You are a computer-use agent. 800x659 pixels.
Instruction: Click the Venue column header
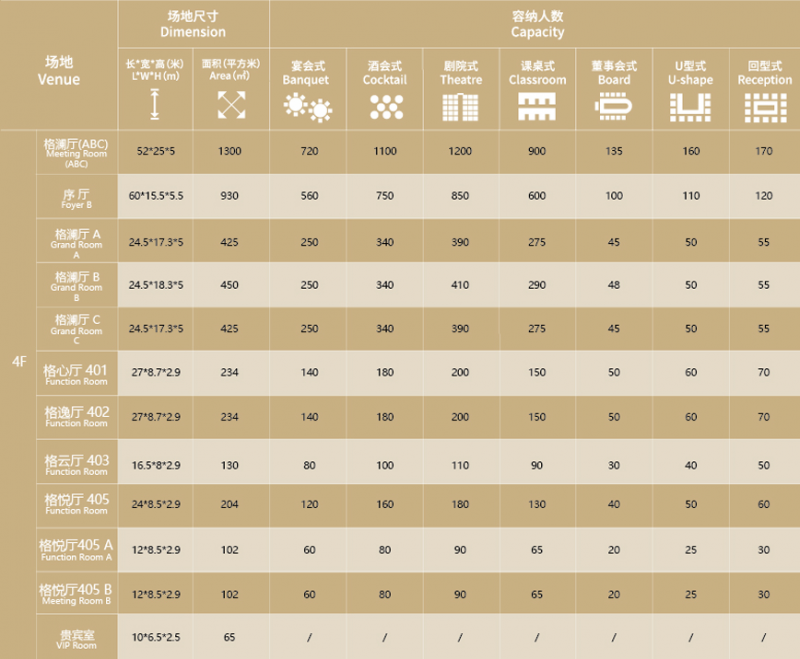point(59,70)
